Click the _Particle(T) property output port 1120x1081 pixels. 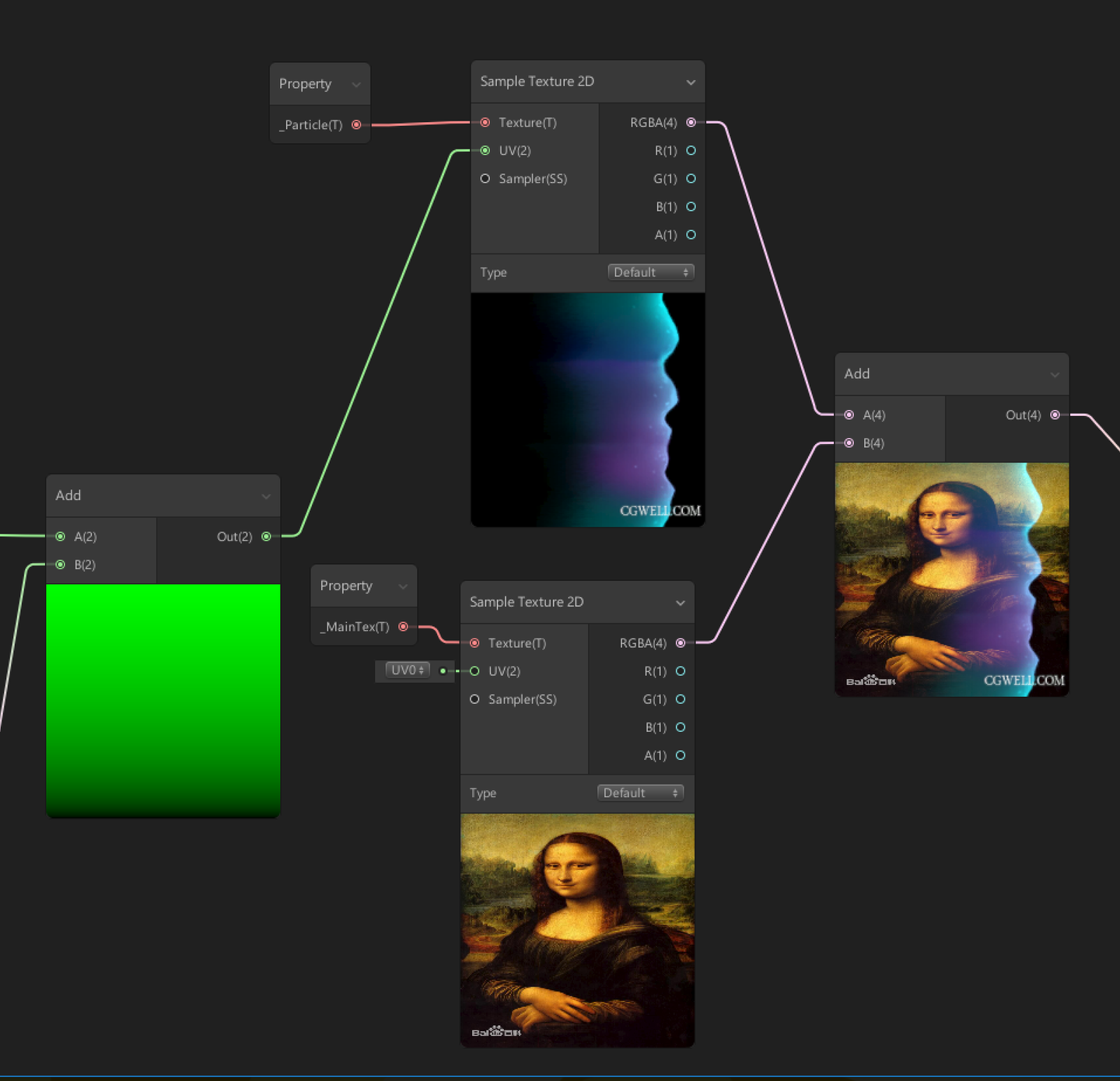(356, 124)
